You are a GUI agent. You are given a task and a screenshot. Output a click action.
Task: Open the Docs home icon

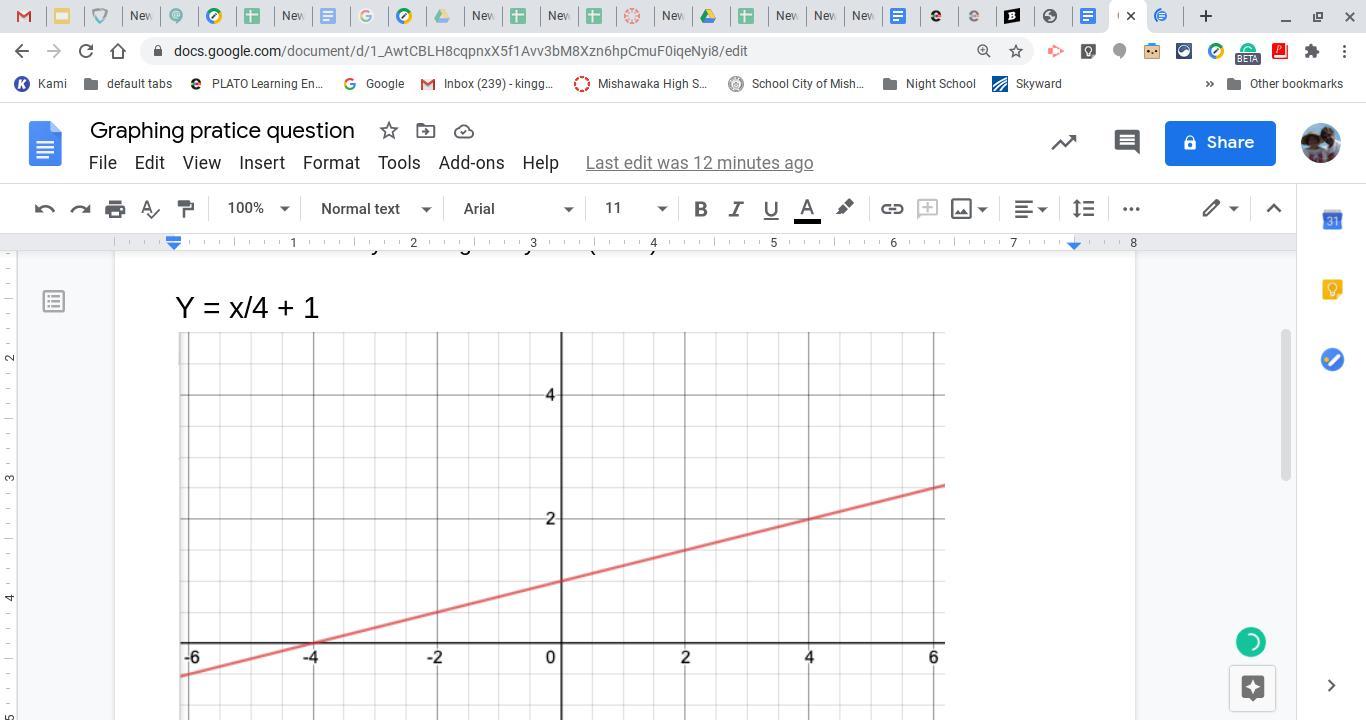[x=45, y=143]
